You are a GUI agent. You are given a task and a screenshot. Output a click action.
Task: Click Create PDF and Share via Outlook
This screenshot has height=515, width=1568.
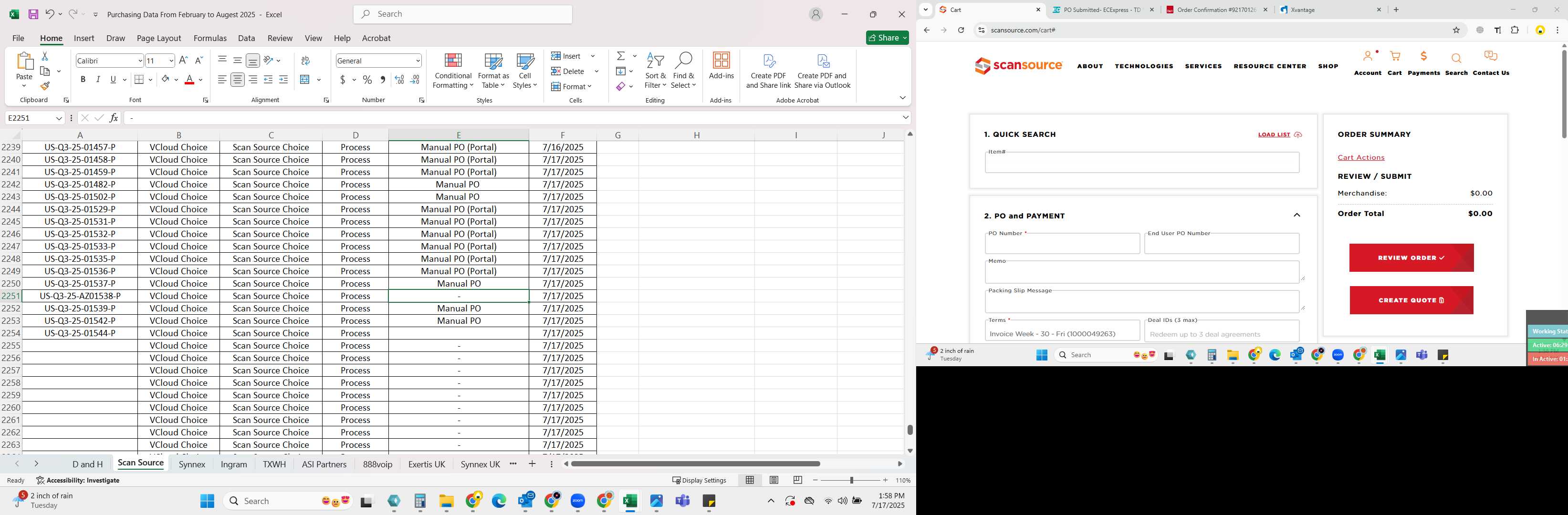[822, 71]
